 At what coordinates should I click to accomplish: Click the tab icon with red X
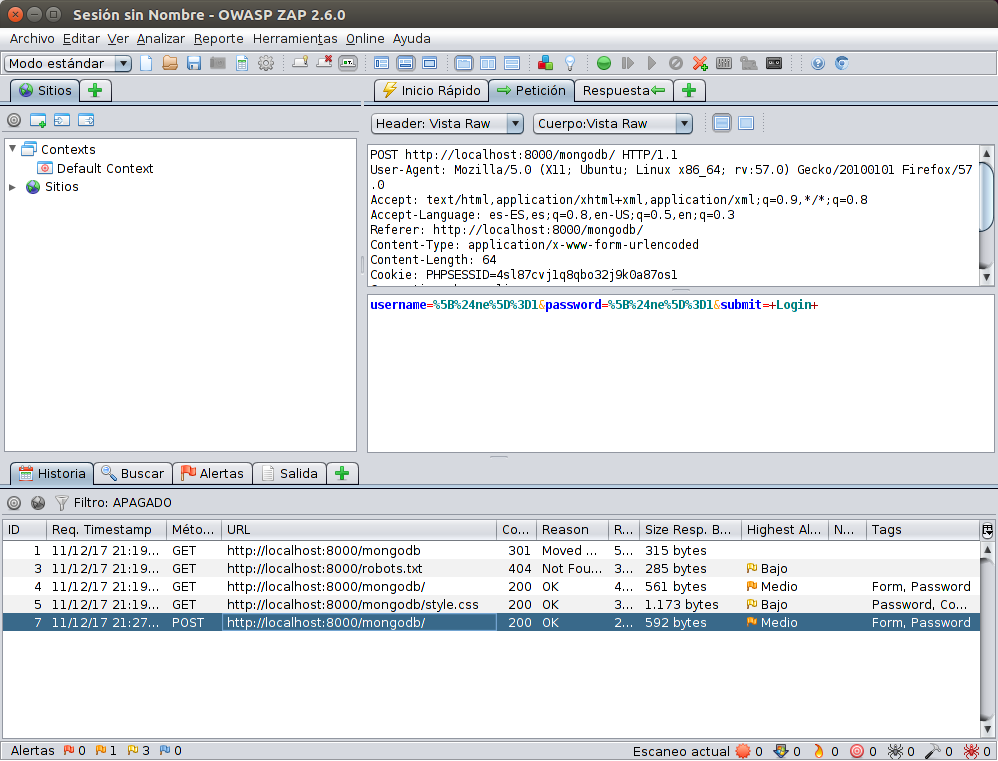pyautogui.click(x=324, y=63)
